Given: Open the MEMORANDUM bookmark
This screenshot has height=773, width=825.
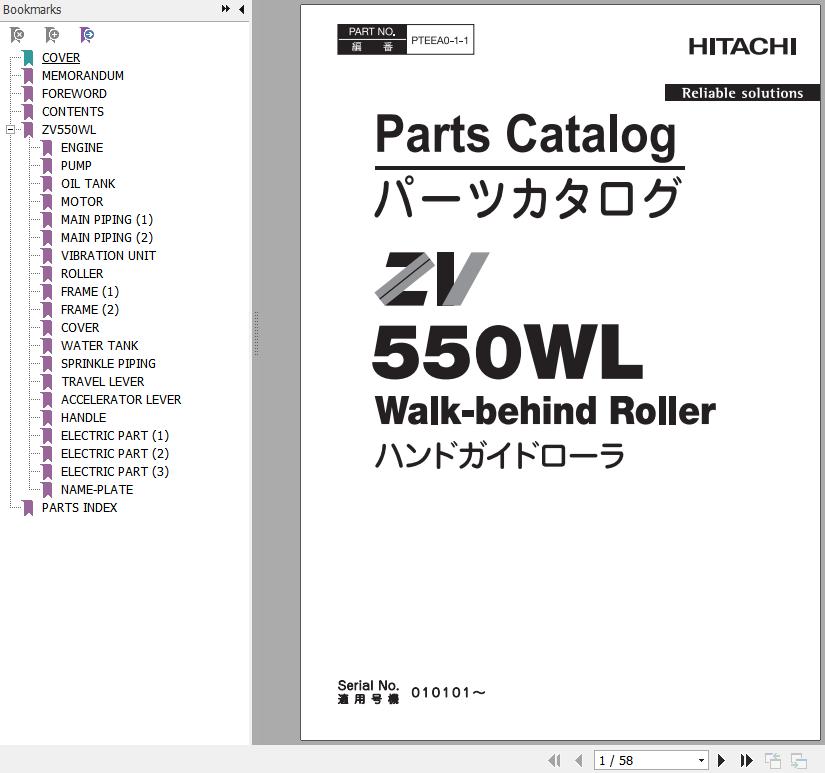Looking at the screenshot, I should tap(83, 76).
